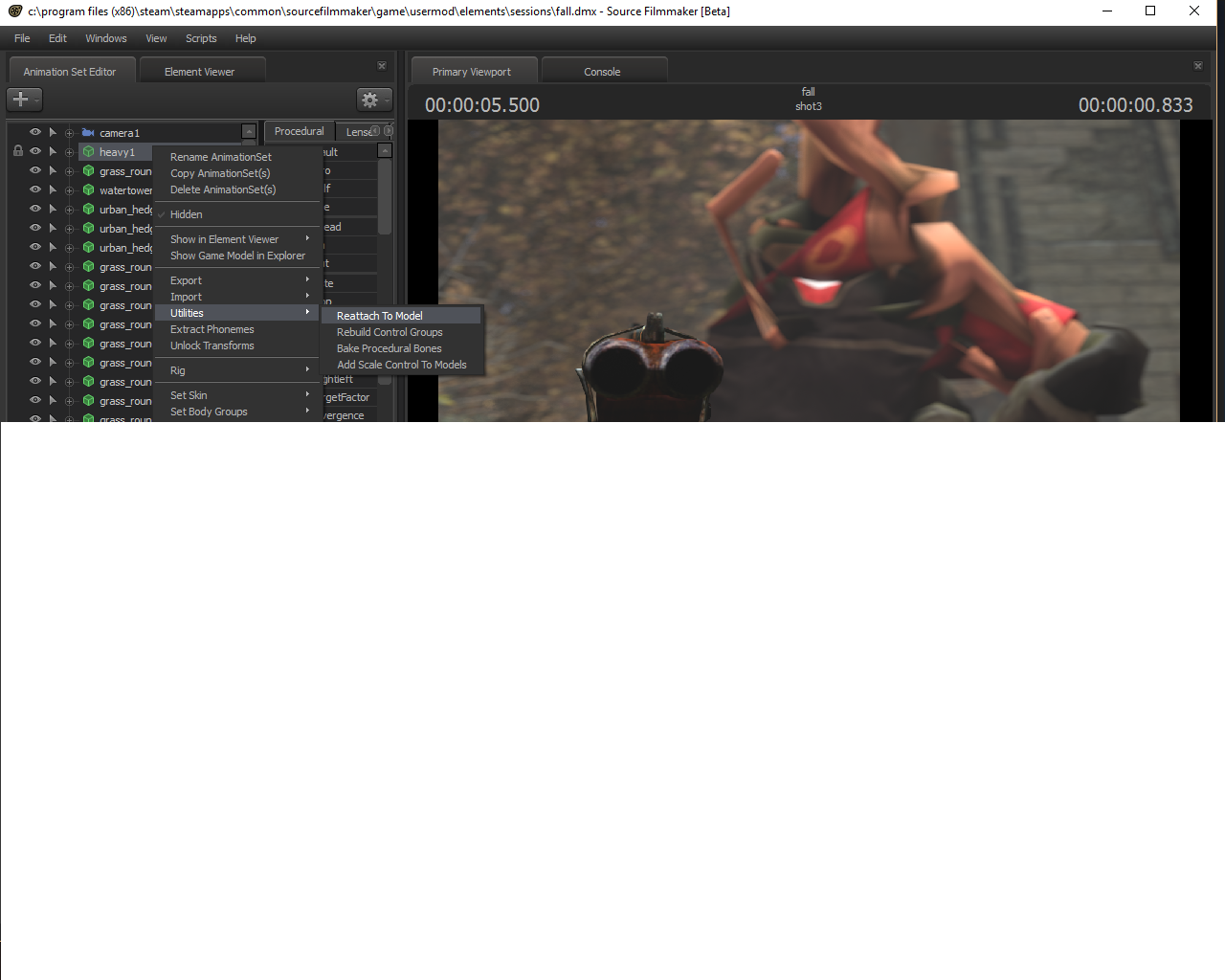1225x980 pixels.
Task: Select the Procedural tab
Action: [299, 131]
